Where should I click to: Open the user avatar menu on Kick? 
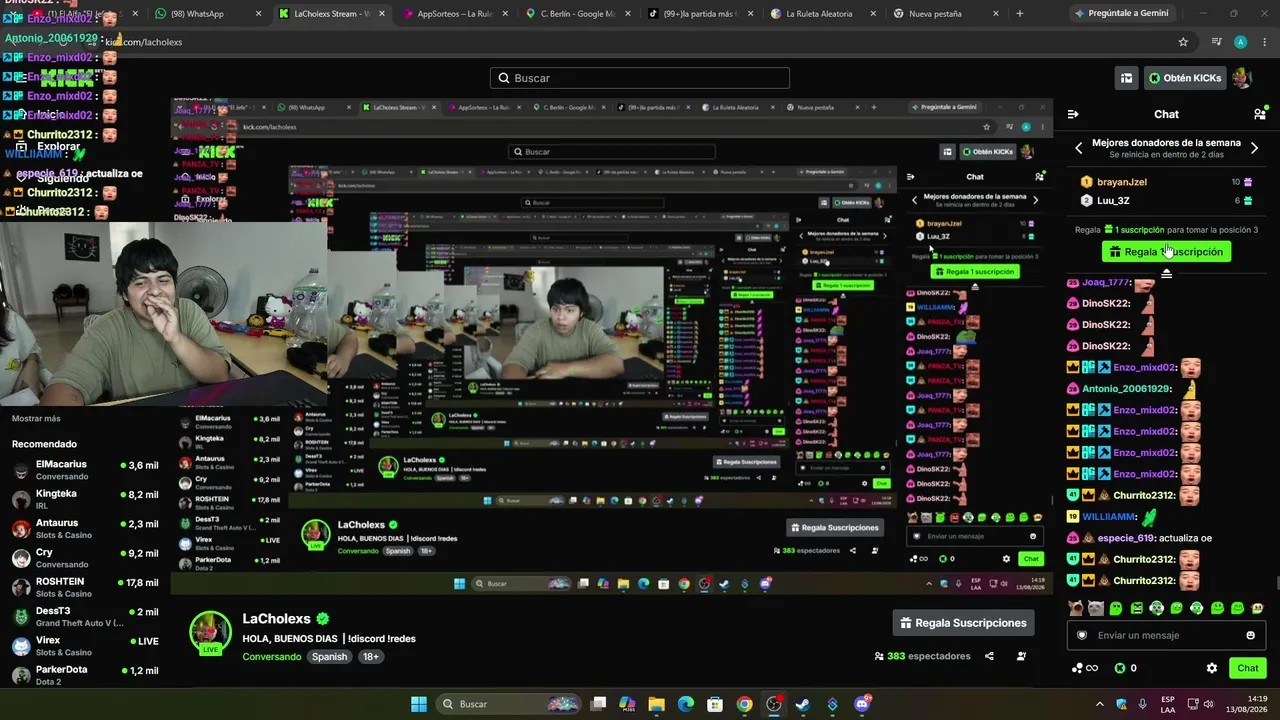(1241, 78)
